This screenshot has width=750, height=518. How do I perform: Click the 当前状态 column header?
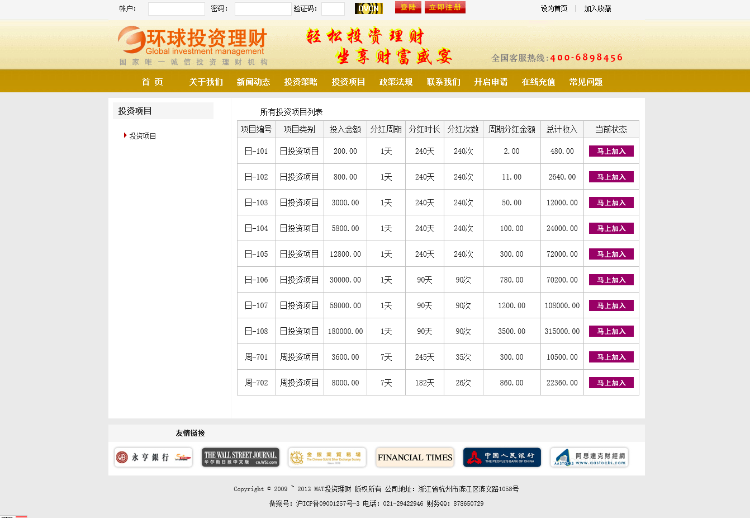point(611,129)
